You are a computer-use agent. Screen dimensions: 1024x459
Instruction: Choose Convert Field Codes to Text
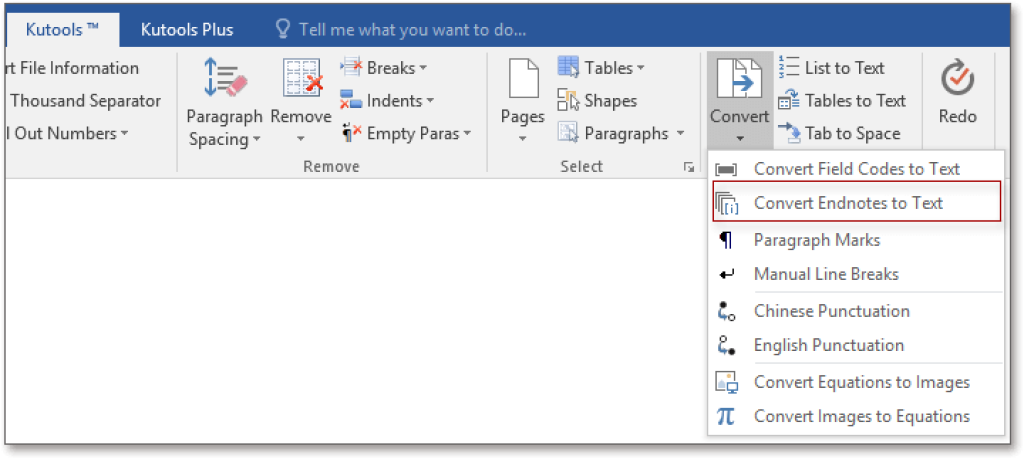856,169
